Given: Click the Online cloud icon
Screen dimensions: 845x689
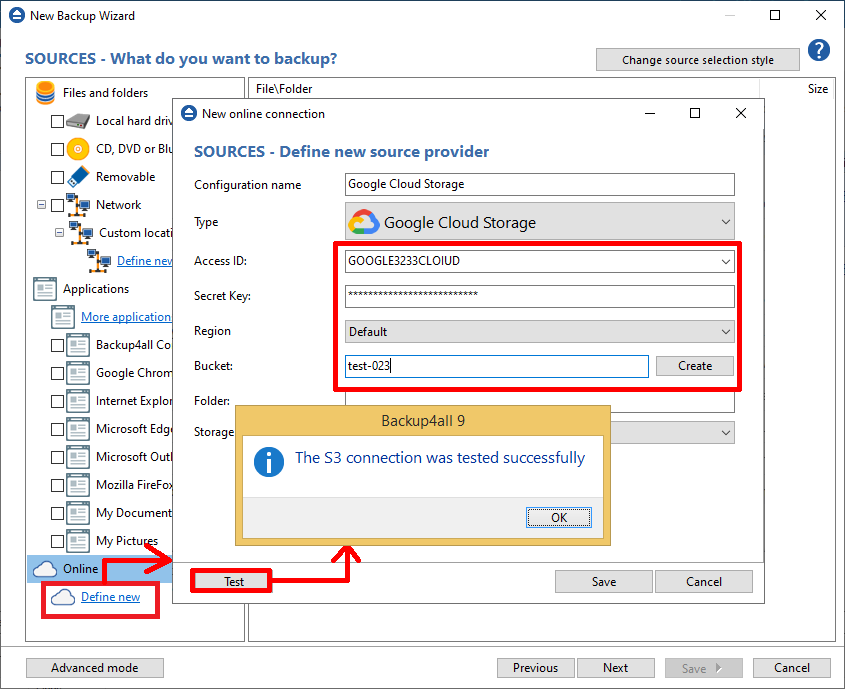Looking at the screenshot, I should point(45,569).
